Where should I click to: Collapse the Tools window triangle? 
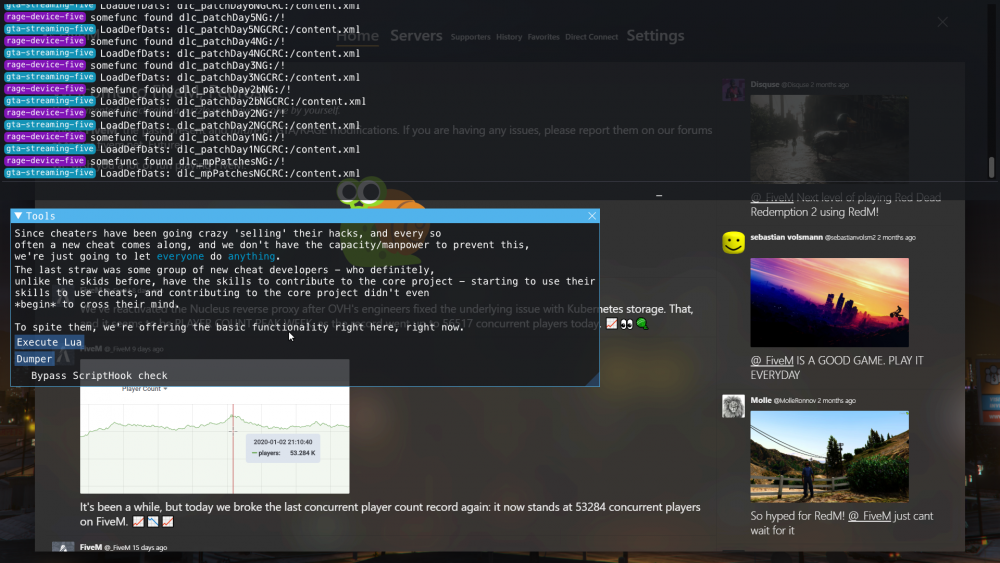coord(18,216)
